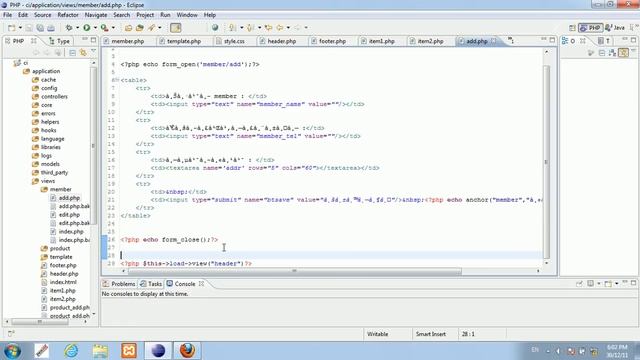Click the Back navigation arrow icon
Screen dimensions: 640x360
pos(280,28)
